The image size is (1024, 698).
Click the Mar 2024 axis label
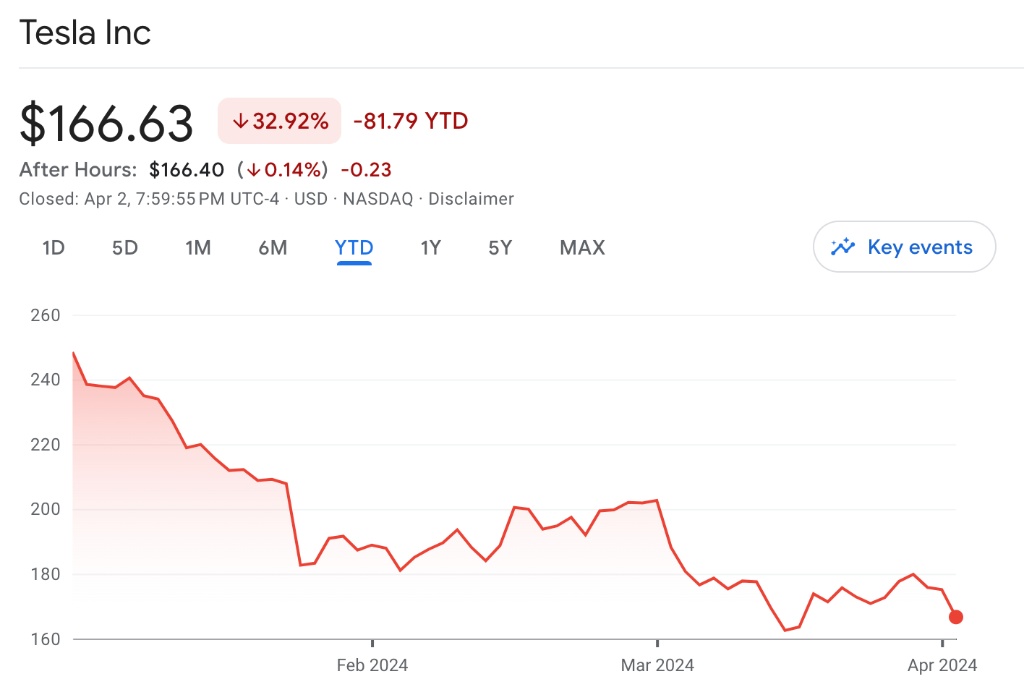click(657, 665)
